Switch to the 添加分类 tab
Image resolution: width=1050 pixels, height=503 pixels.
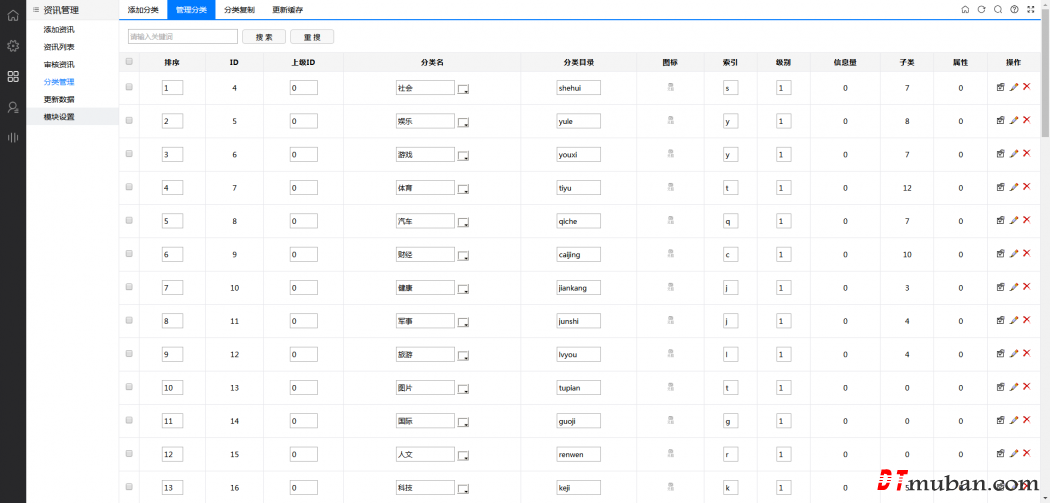[x=143, y=9]
